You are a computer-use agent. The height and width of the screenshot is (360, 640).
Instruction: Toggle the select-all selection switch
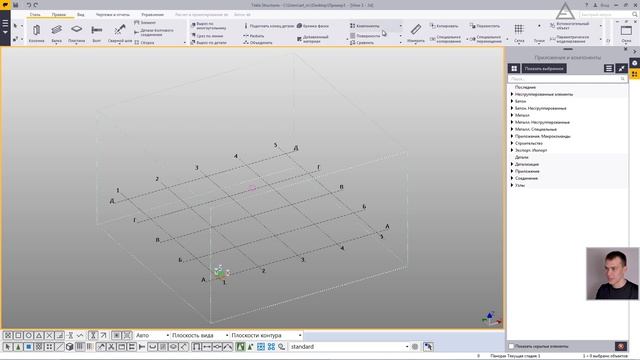pyautogui.click(x=8, y=347)
